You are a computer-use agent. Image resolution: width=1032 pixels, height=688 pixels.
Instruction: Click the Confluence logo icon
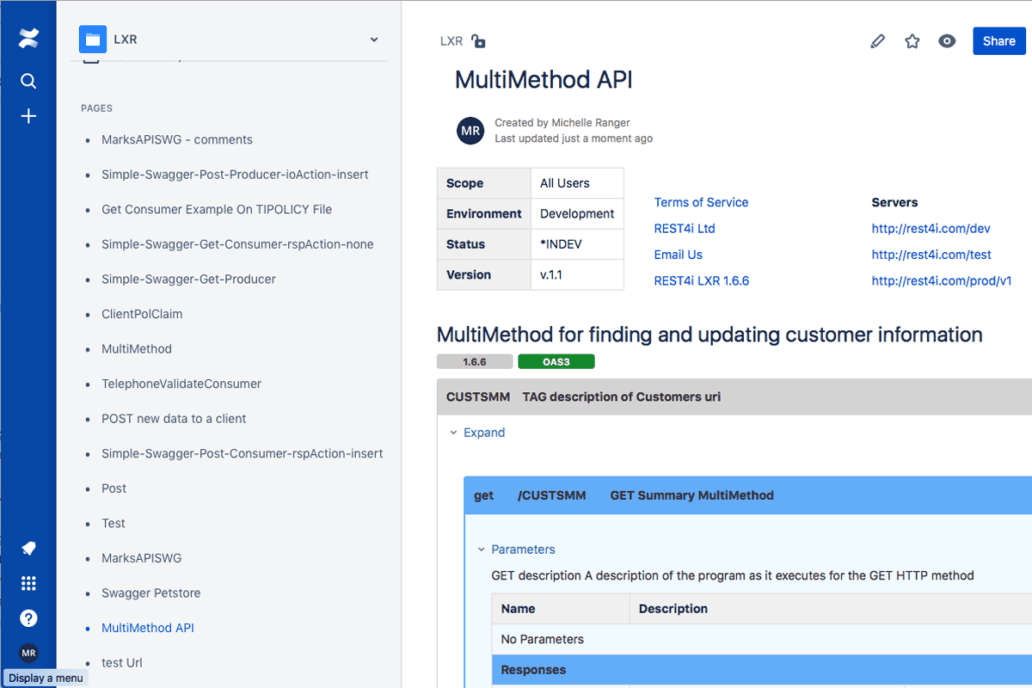tap(28, 40)
